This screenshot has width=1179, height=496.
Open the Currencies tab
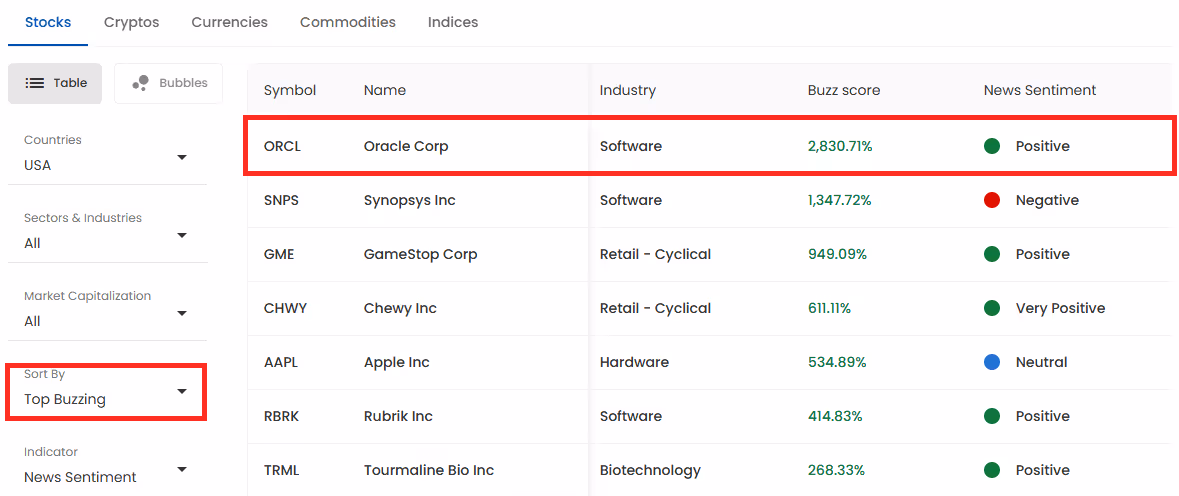point(229,23)
